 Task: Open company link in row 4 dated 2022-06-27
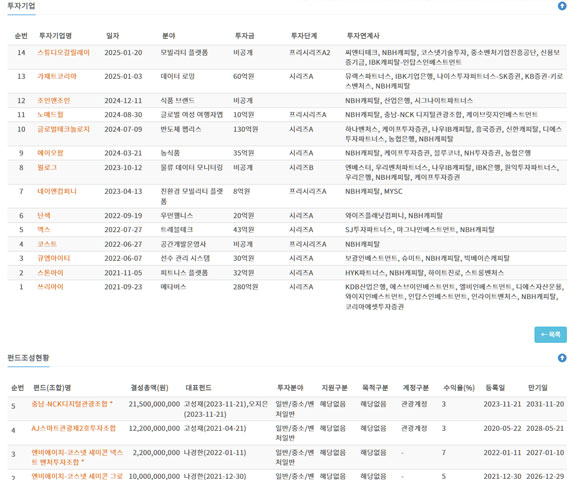(47, 244)
